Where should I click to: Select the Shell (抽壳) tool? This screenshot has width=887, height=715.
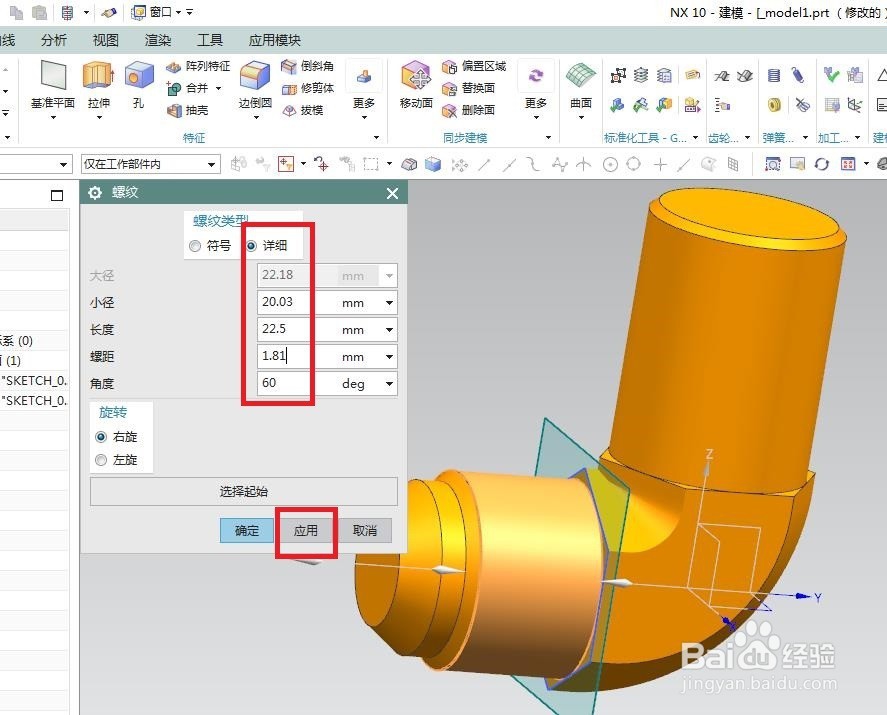188,110
